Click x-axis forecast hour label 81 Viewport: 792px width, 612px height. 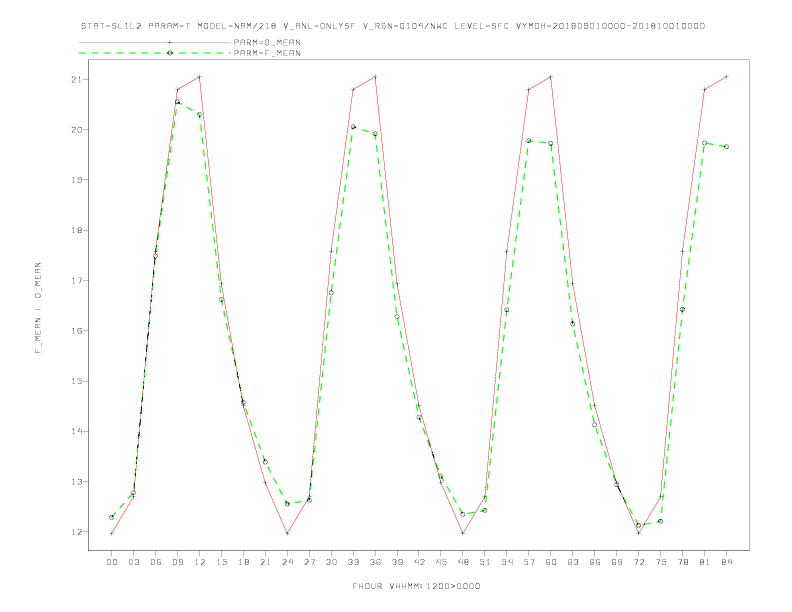[x=705, y=562]
